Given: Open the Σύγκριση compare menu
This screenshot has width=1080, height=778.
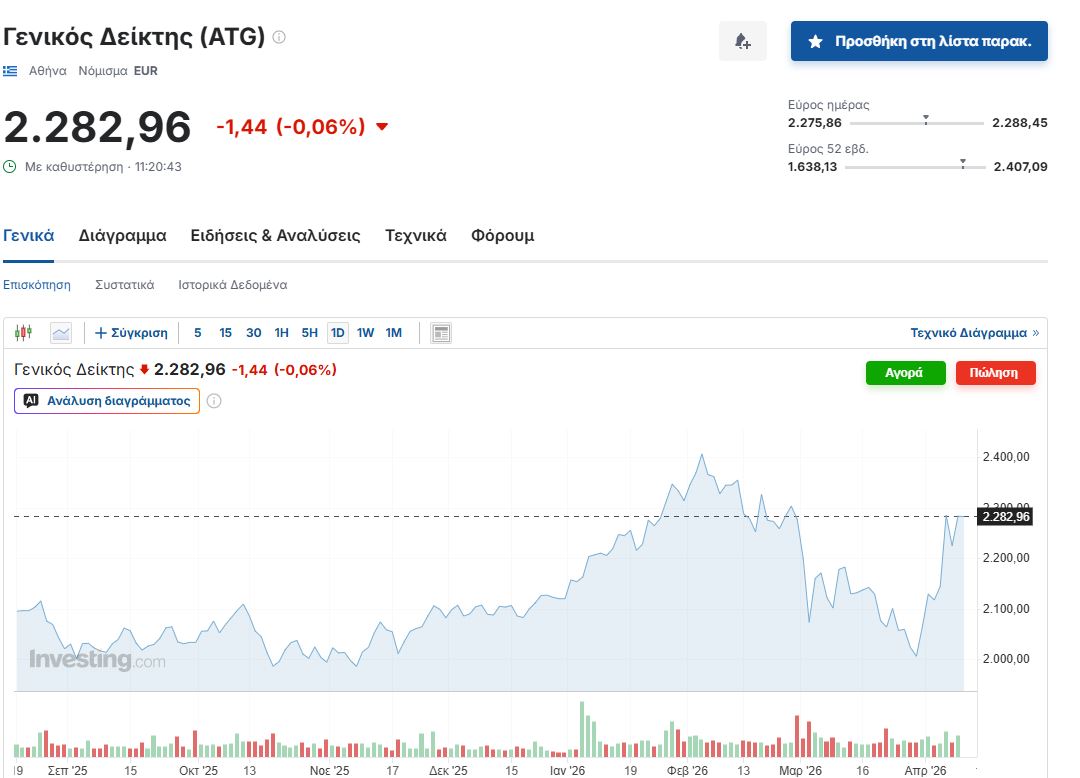Looking at the screenshot, I should [x=131, y=333].
